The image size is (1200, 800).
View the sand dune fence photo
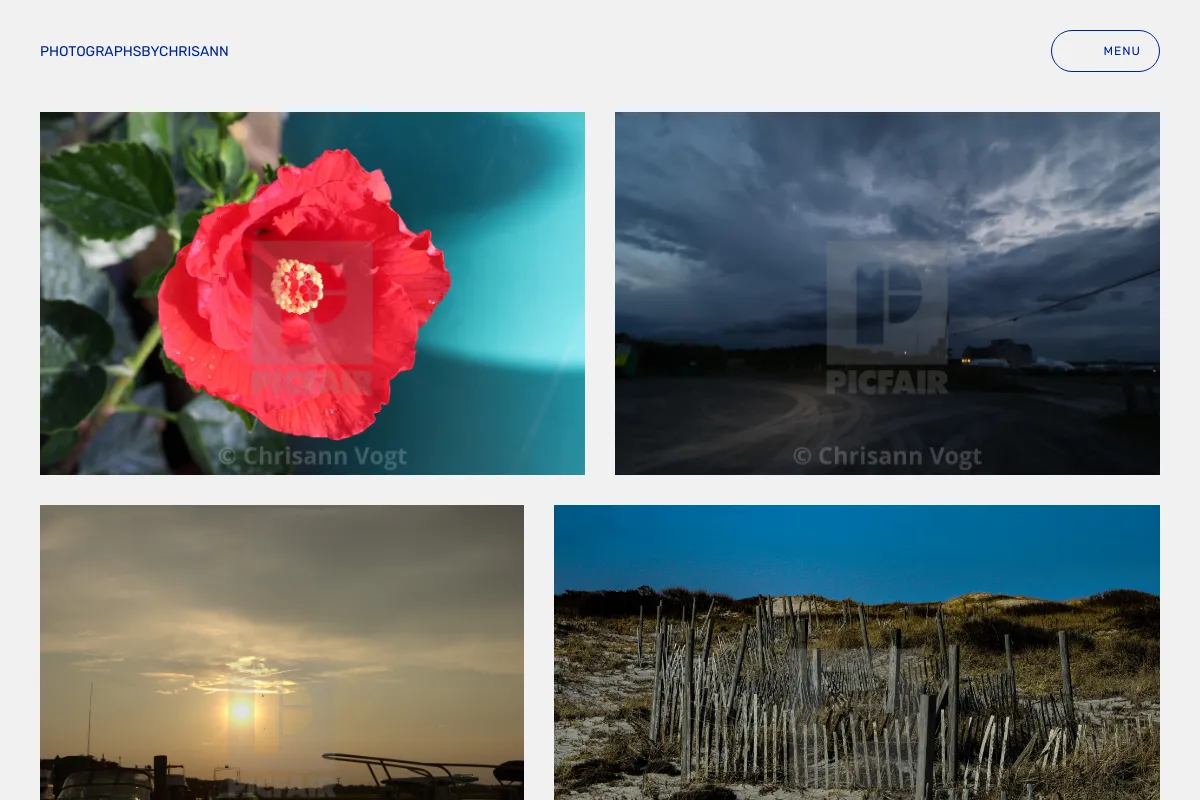857,652
